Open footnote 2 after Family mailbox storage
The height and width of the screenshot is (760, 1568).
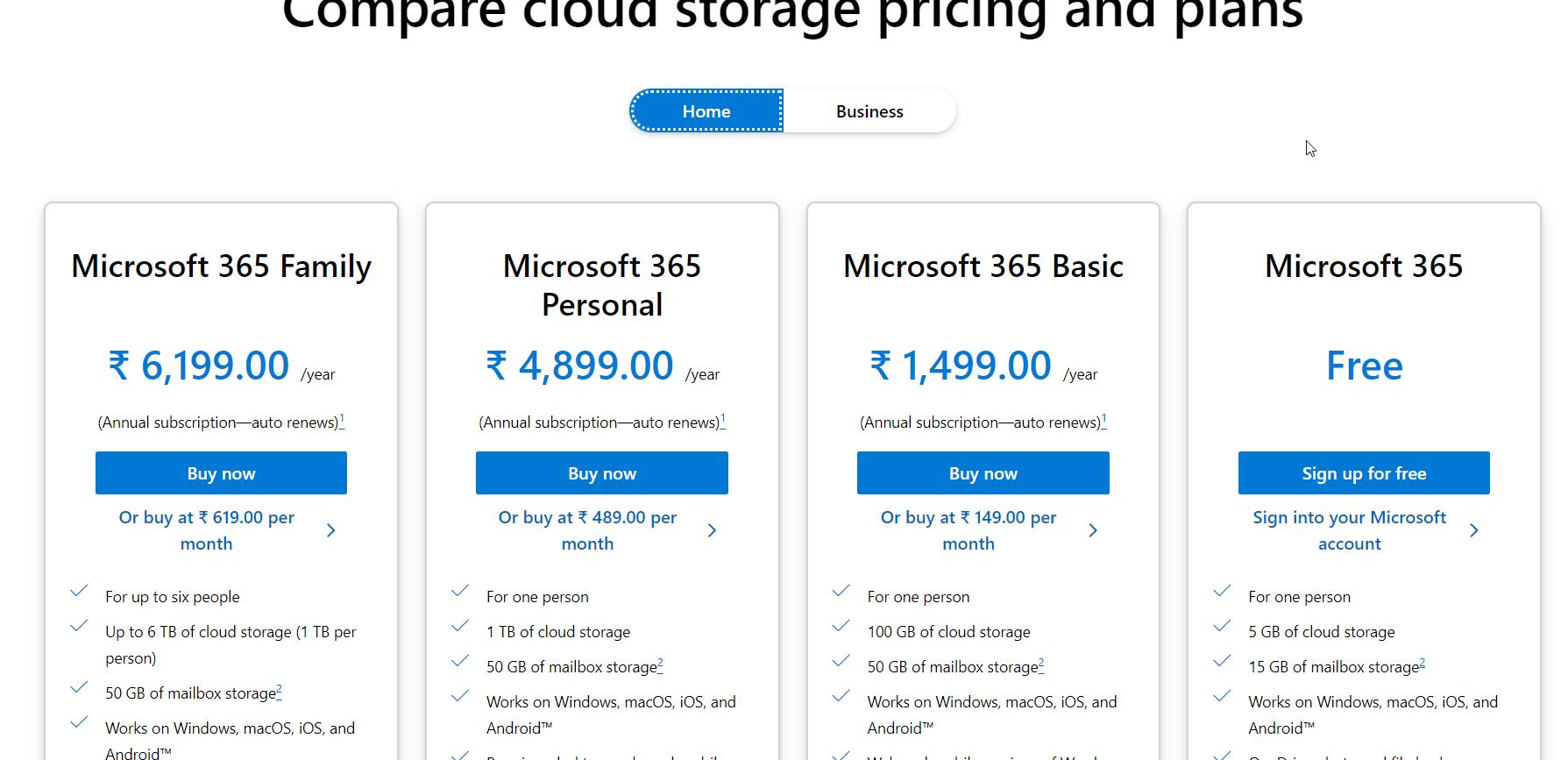280,691
